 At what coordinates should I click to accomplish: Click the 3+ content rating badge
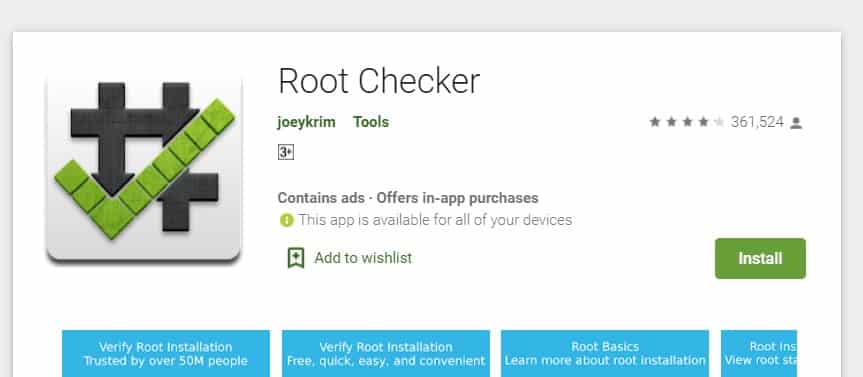click(286, 152)
